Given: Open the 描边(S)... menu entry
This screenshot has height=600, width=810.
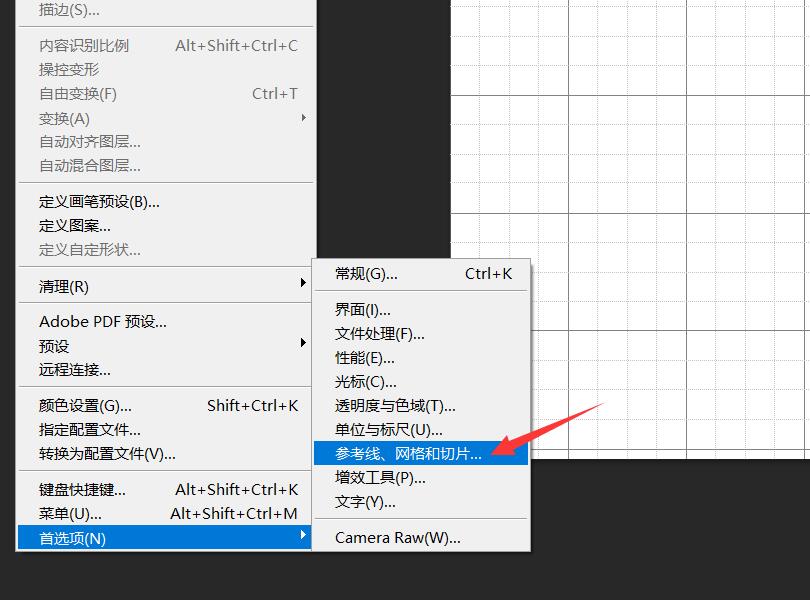Looking at the screenshot, I should coord(166,10).
